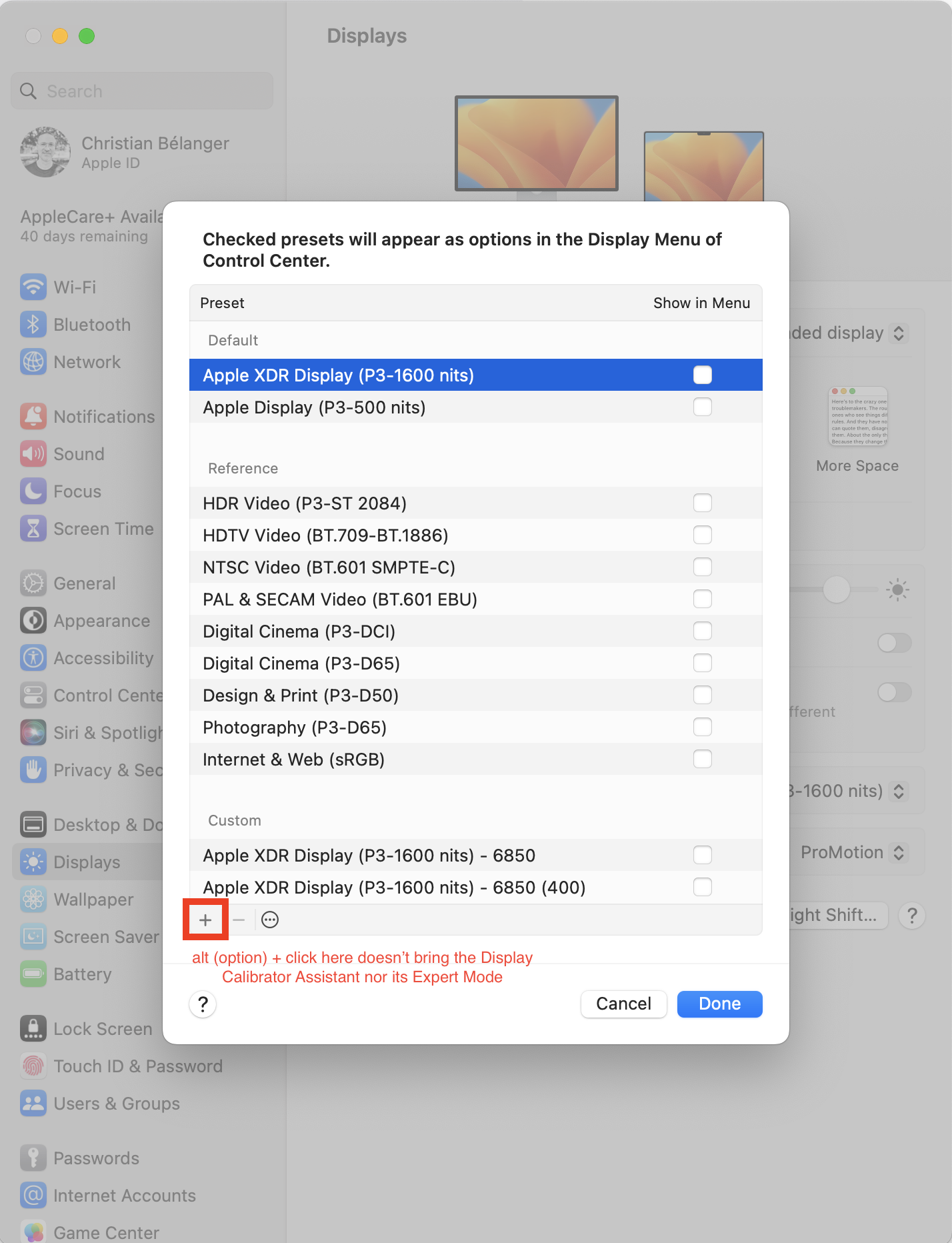Open Appearance settings in the sidebar
The image size is (952, 1243).
(x=87, y=621)
